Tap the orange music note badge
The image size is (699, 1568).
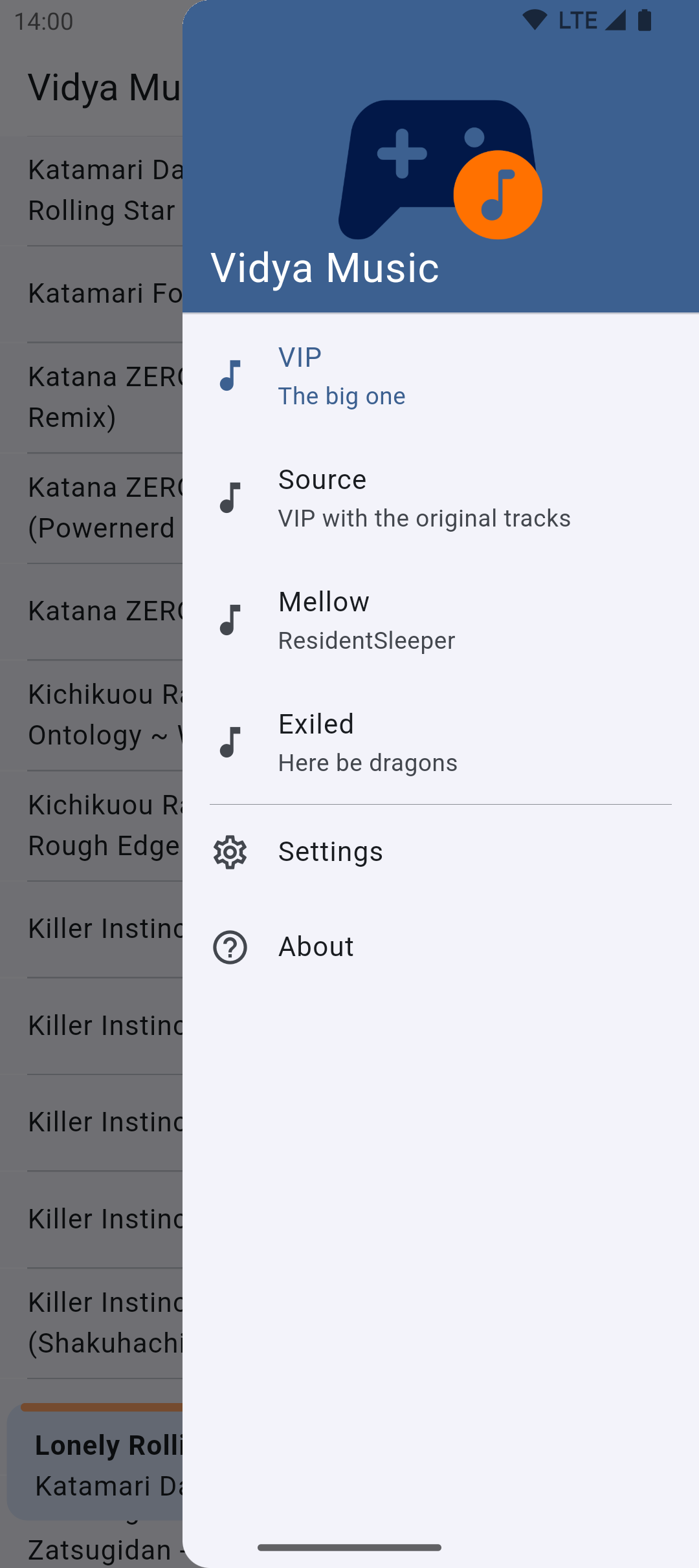498,195
